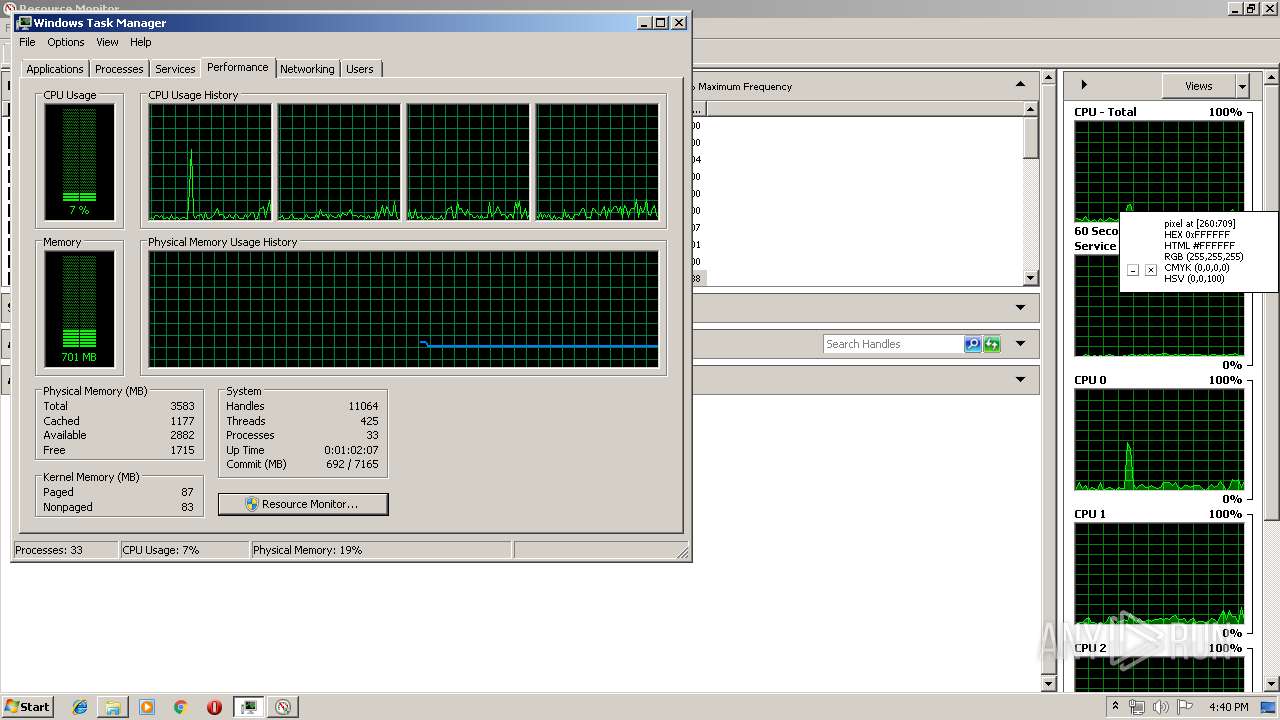Click CPU 1 graph in Resource Monitor
1280x720 pixels.
[1159, 574]
